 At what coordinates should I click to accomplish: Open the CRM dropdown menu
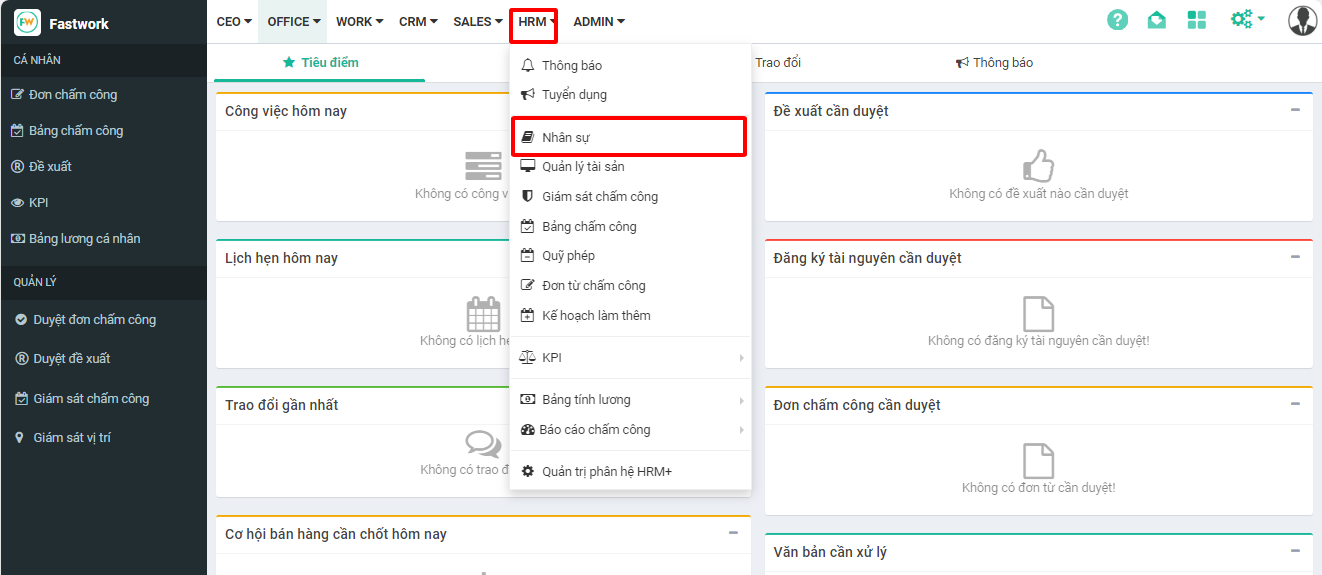418,22
